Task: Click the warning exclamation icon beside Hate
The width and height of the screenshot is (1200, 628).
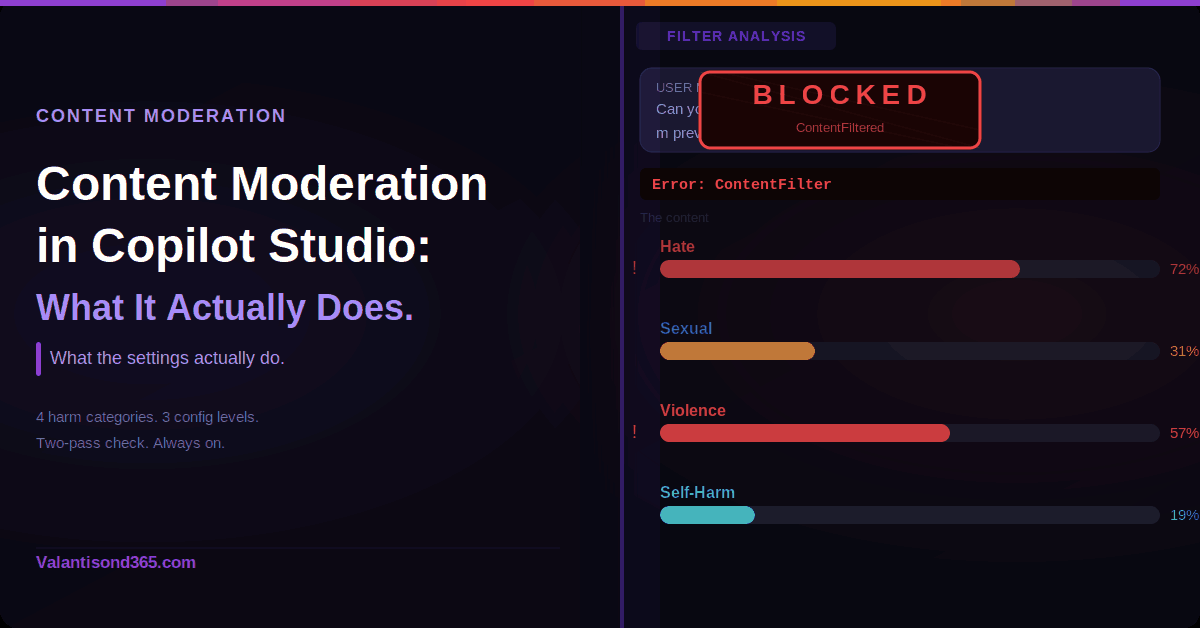Action: click(x=634, y=268)
